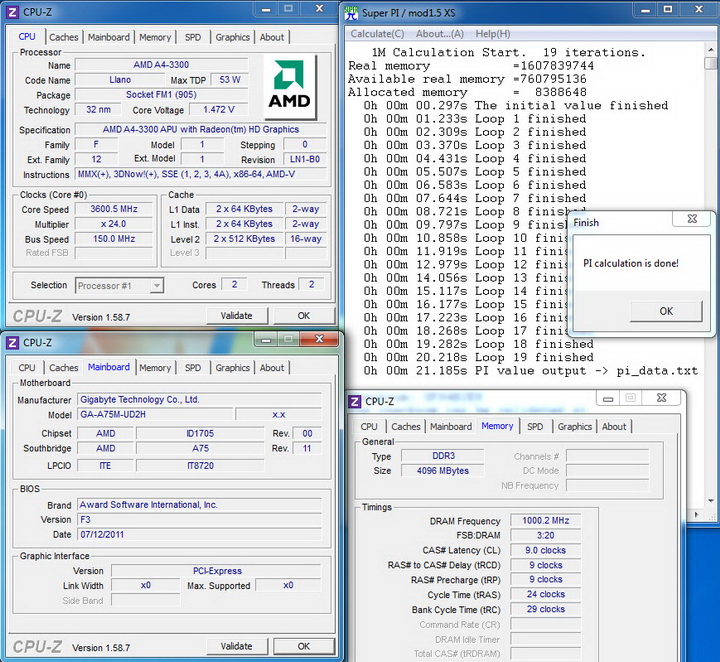This screenshot has width=720, height=662.
Task: Close the Finish dialog with its X button
Action: pyautogui.click(x=692, y=219)
